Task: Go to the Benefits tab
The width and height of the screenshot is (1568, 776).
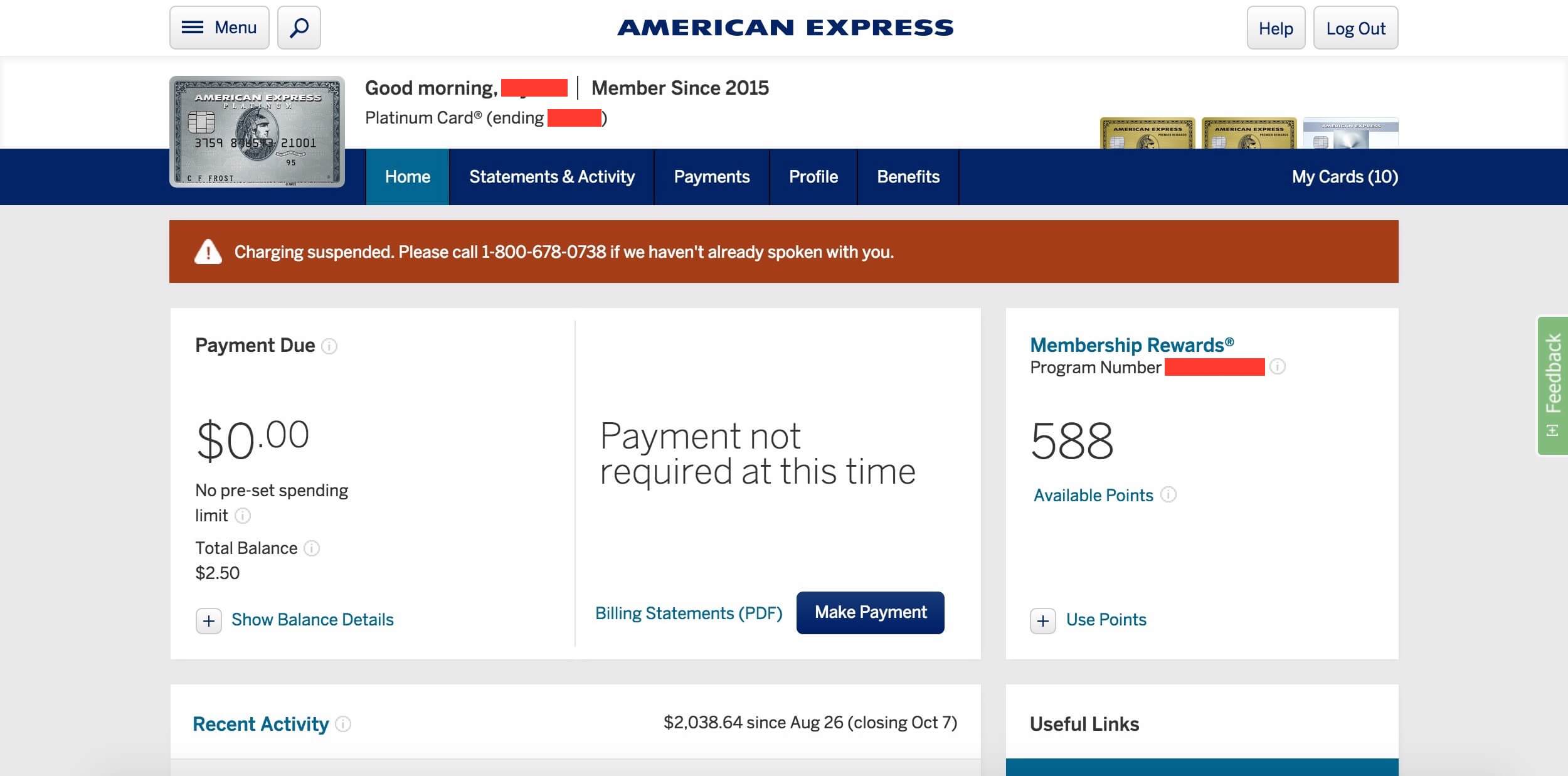Action: (x=908, y=177)
